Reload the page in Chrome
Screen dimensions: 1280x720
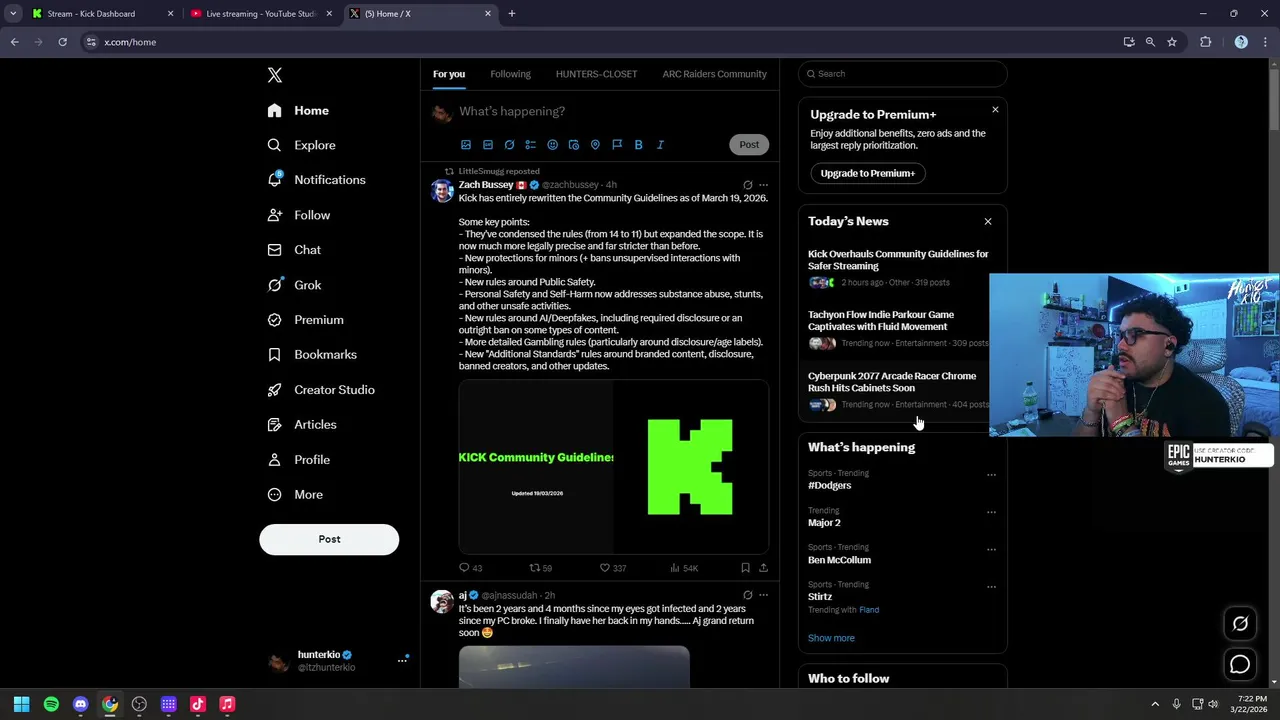coord(62,42)
